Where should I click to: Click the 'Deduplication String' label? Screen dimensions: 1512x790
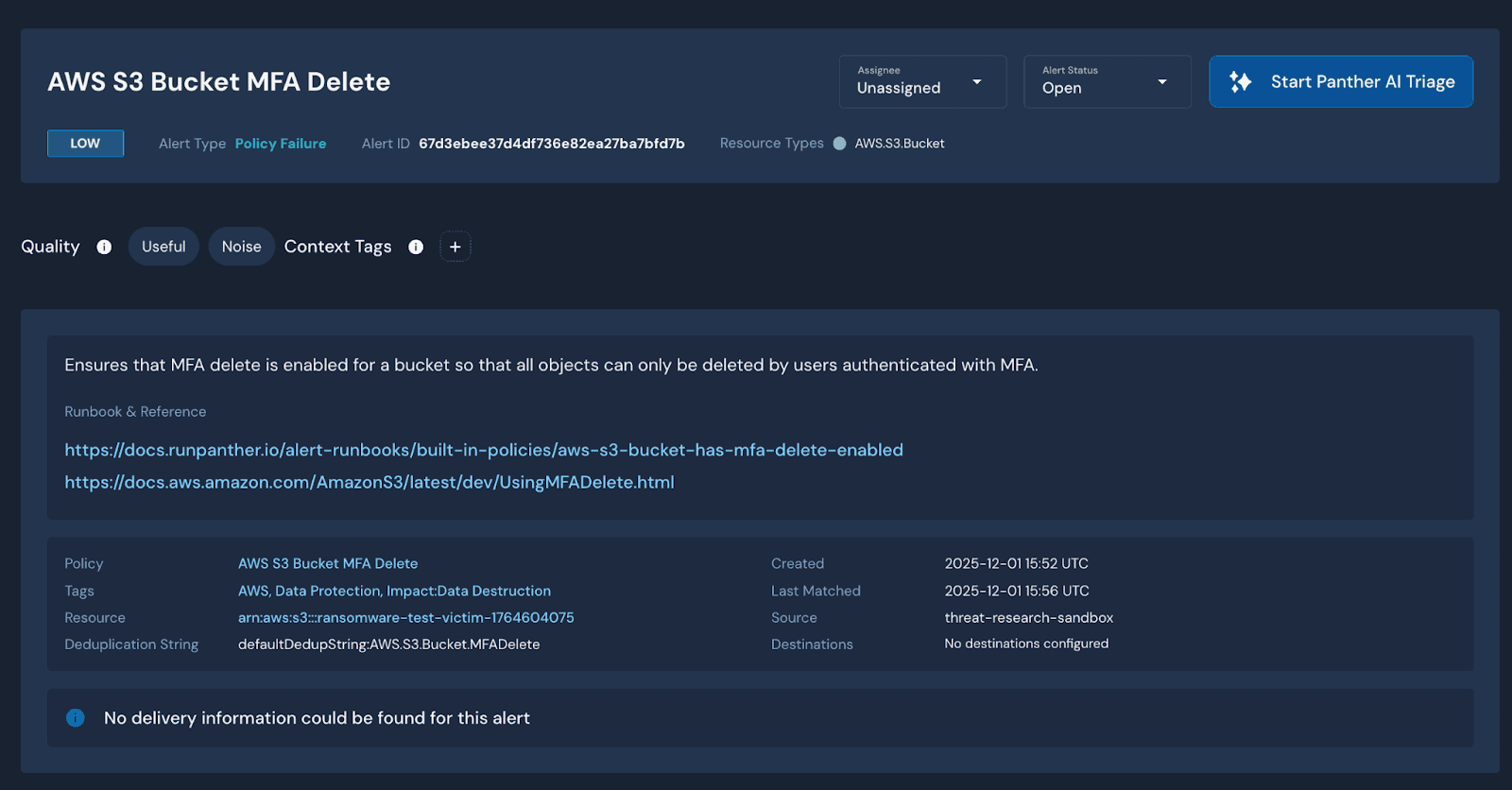[131, 644]
